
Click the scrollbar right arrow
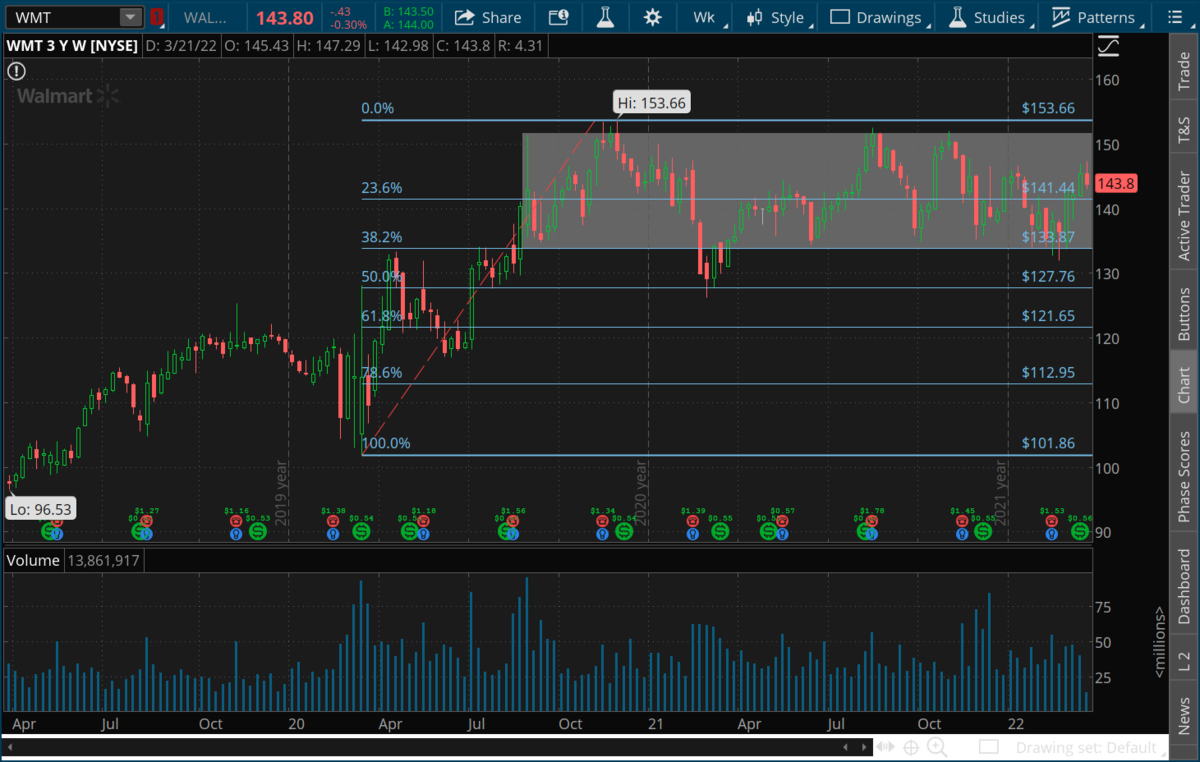point(864,747)
